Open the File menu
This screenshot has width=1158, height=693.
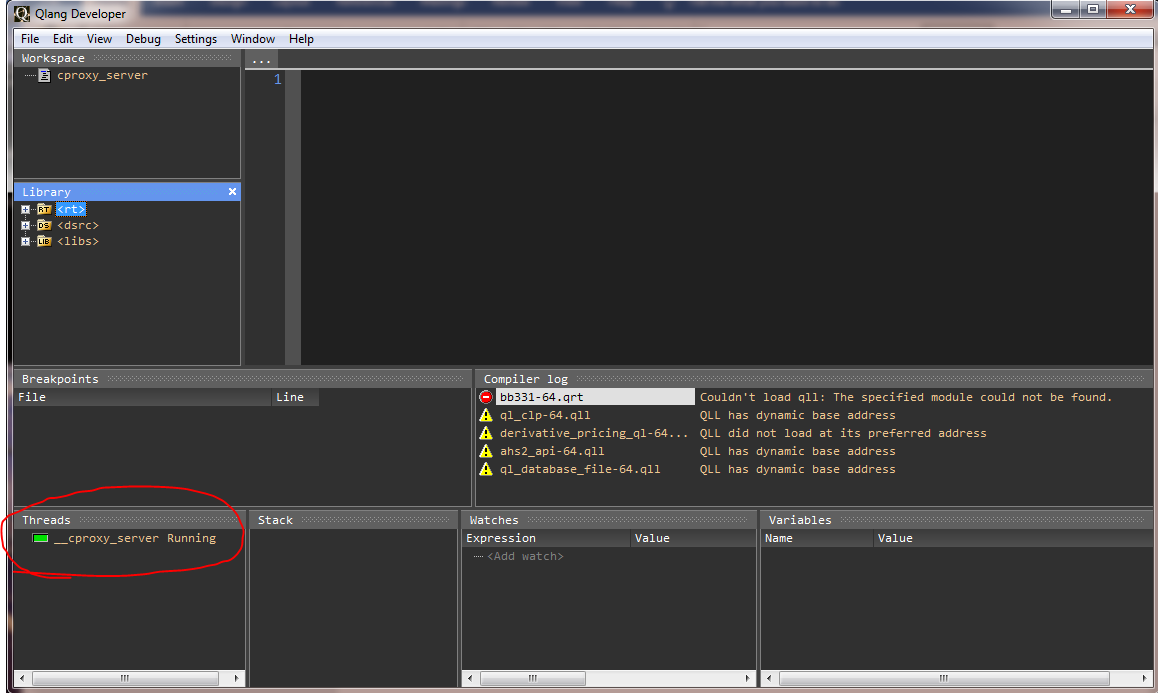coord(30,39)
